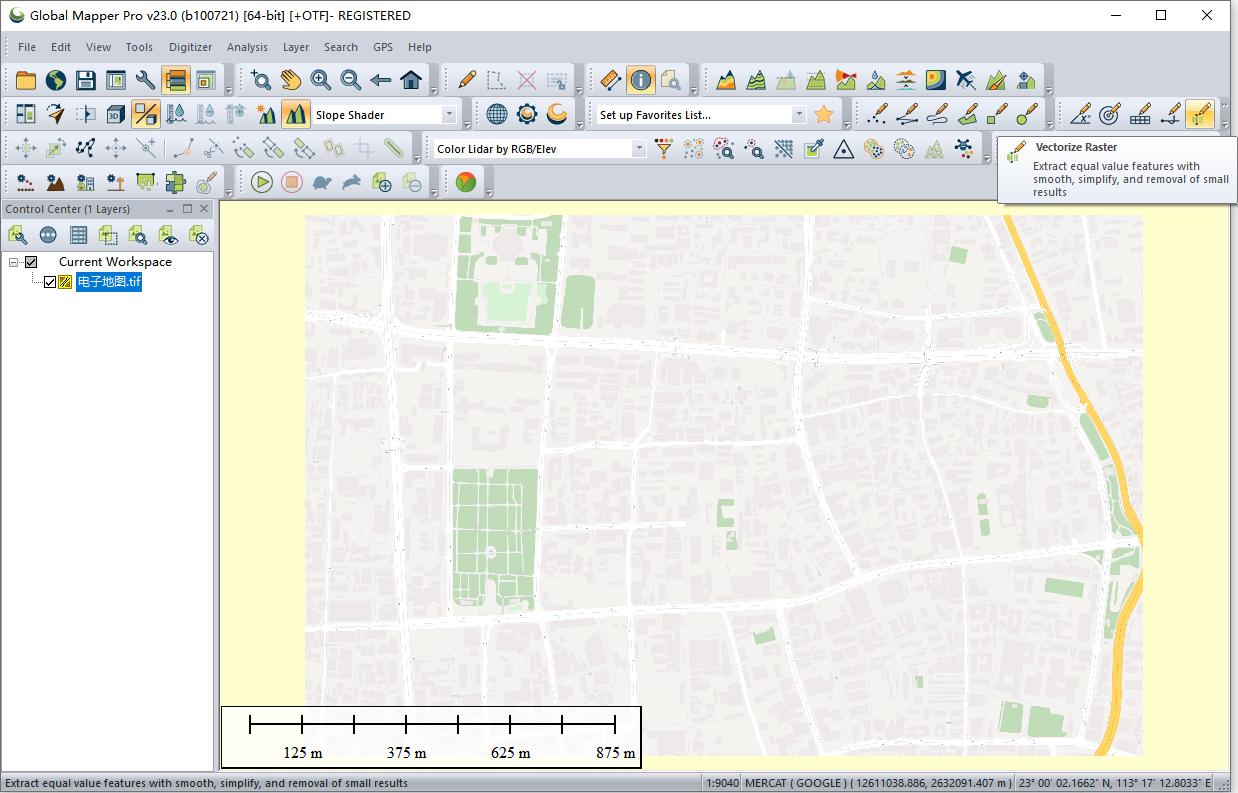Open the 3D viewer icon
The image size is (1238, 793).
point(115,114)
